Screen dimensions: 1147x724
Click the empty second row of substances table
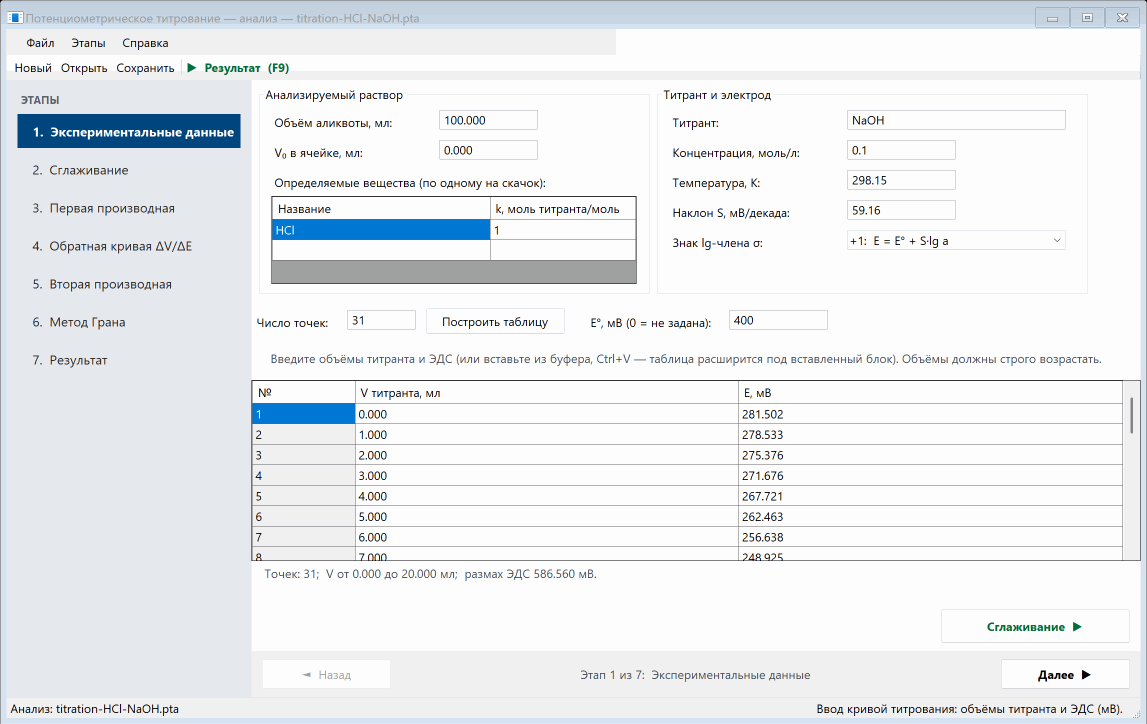coord(454,250)
